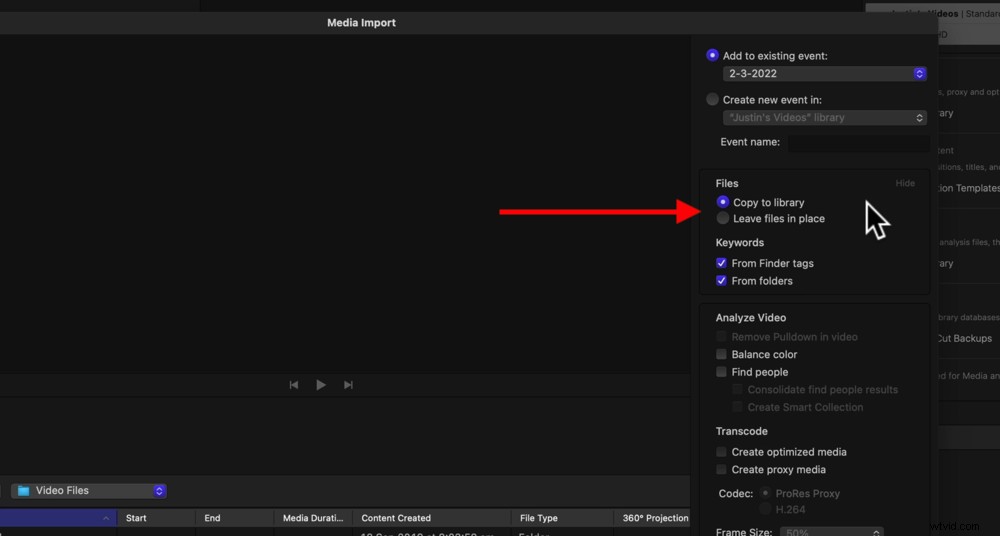Skip to the next clip button

(348, 385)
